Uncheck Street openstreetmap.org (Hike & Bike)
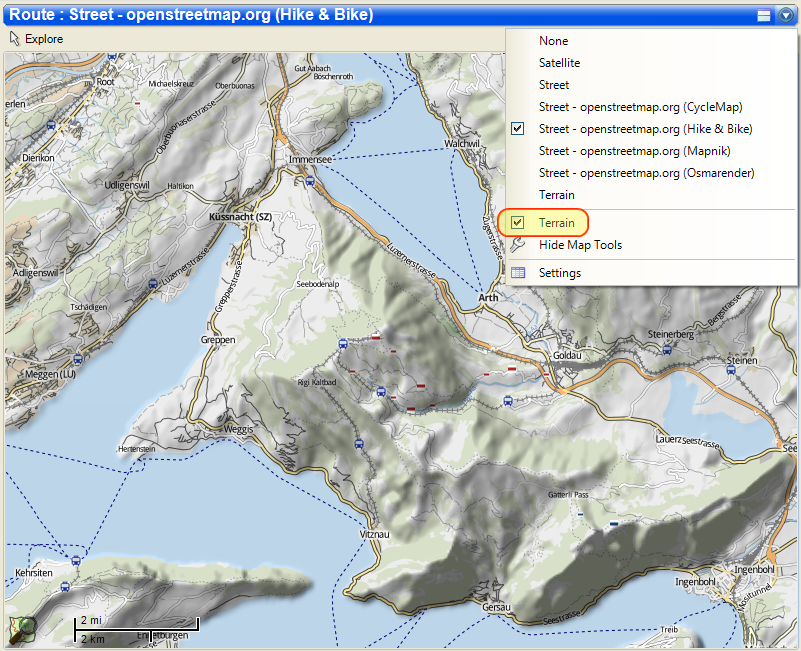801x651 pixels. [646, 129]
